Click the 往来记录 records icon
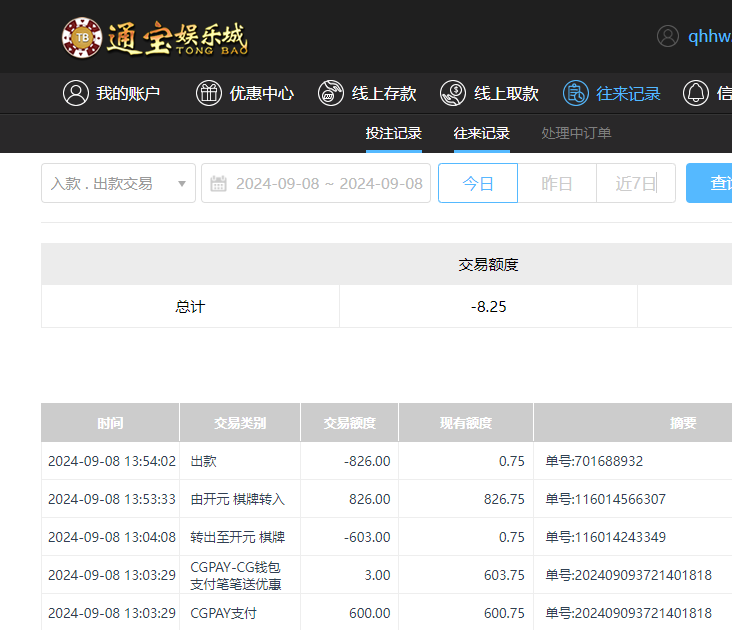 point(575,93)
